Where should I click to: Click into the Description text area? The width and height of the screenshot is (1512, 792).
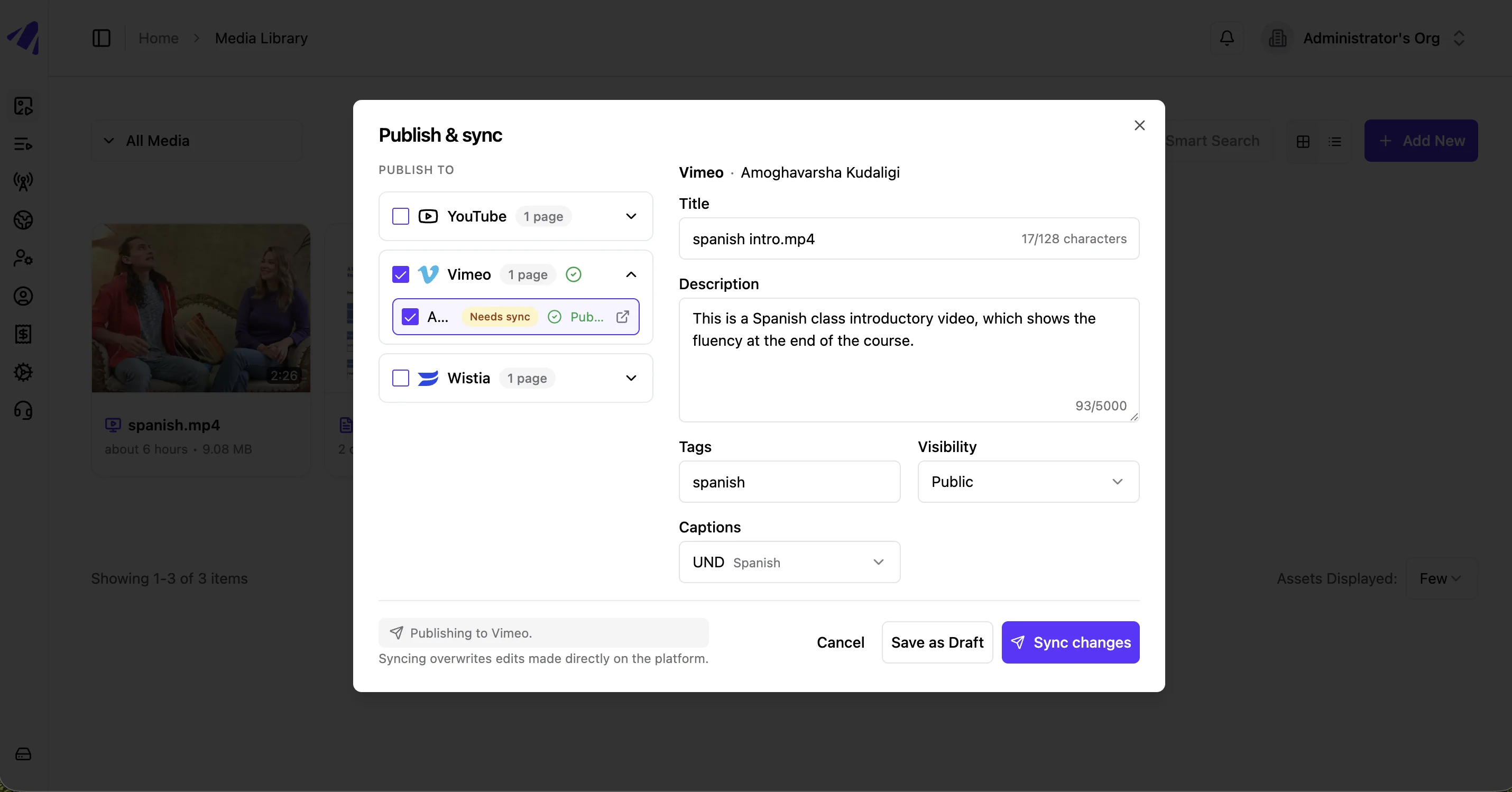[909, 361]
